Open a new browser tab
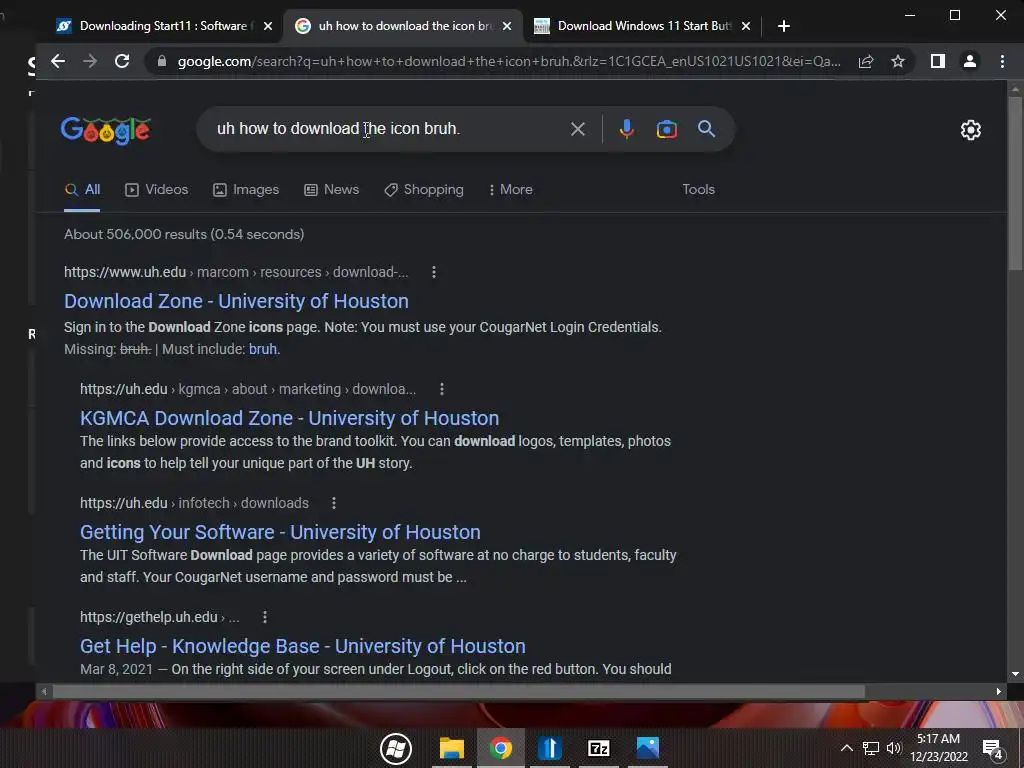The image size is (1024, 768). click(x=784, y=26)
